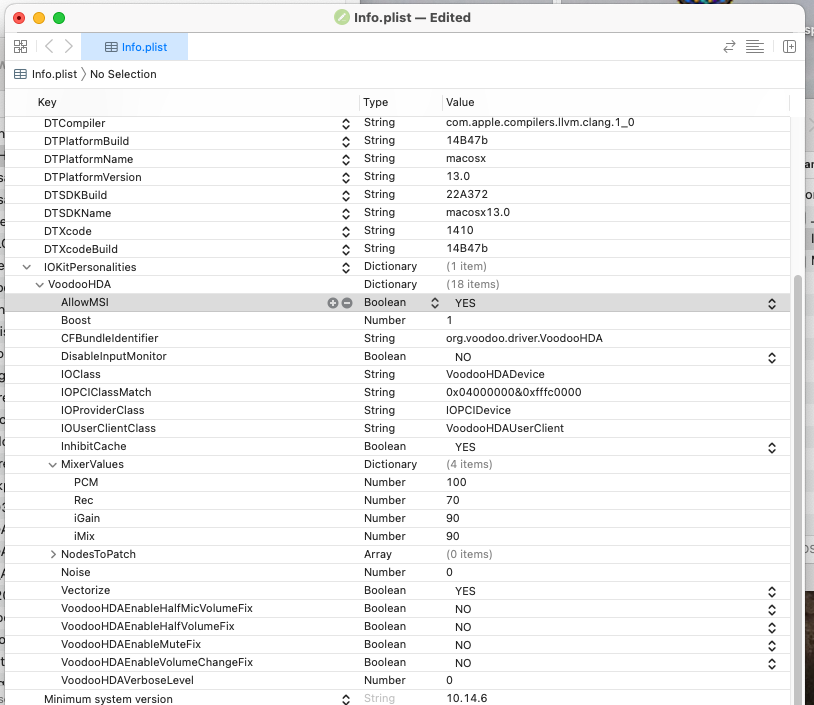
Task: Click the vertical scrollbar of the plist editor
Action: click(x=798, y=488)
